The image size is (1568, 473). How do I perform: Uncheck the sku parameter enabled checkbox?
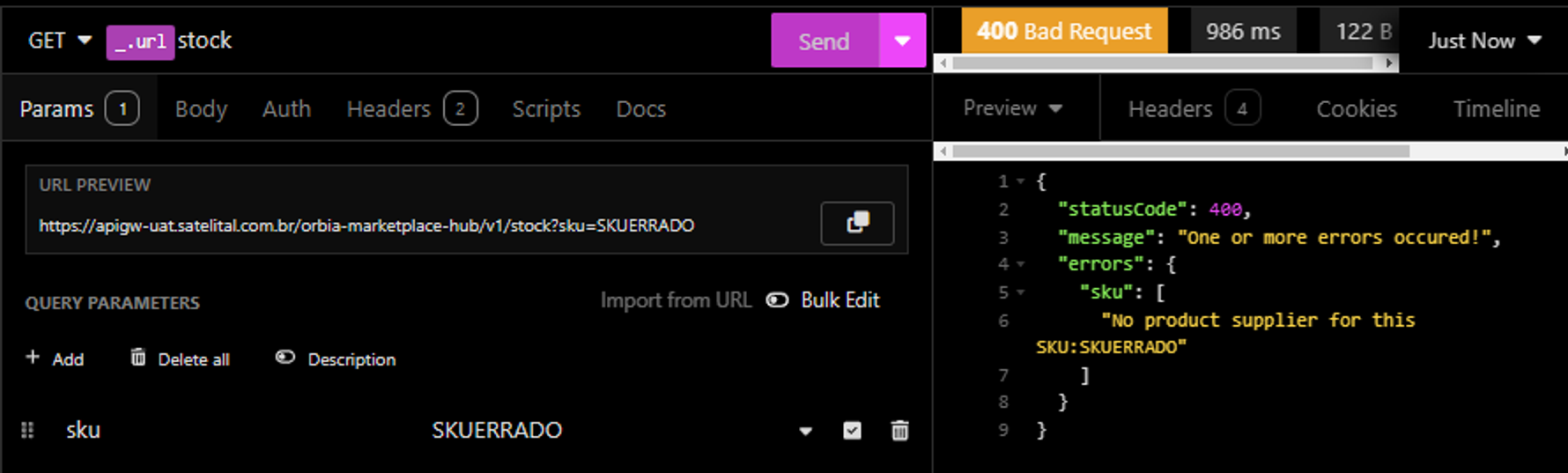tap(852, 431)
